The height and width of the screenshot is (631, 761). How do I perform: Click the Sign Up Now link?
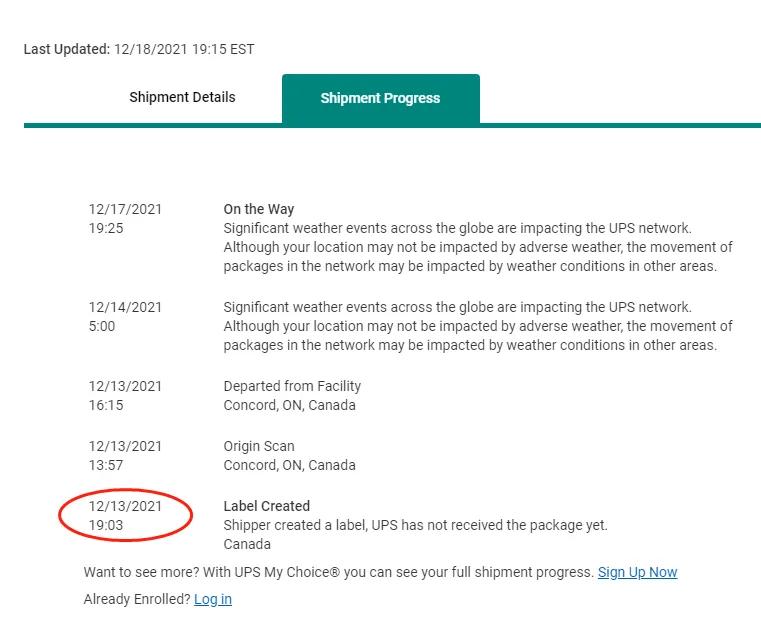pos(637,572)
